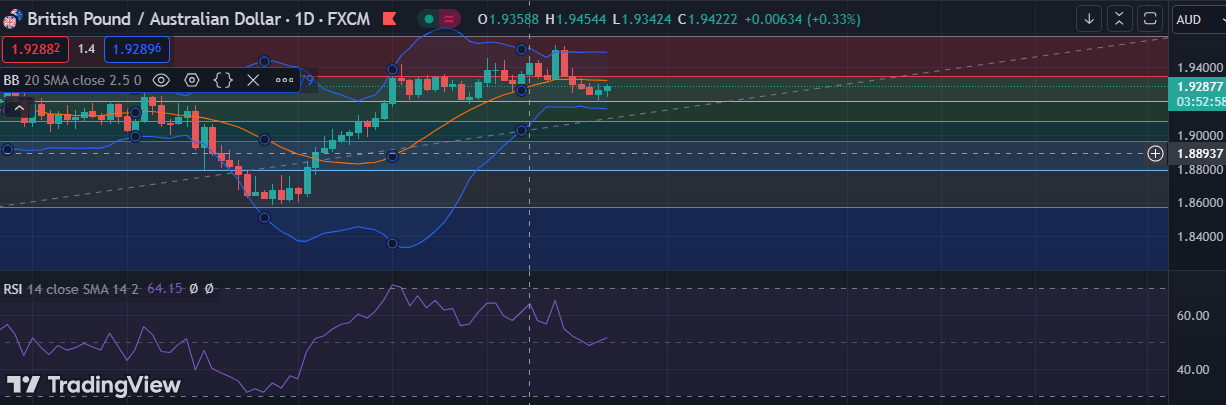This screenshot has width=1226, height=405.
Task: Open Bollinger Bands settings hexagon icon
Action: tap(192, 80)
